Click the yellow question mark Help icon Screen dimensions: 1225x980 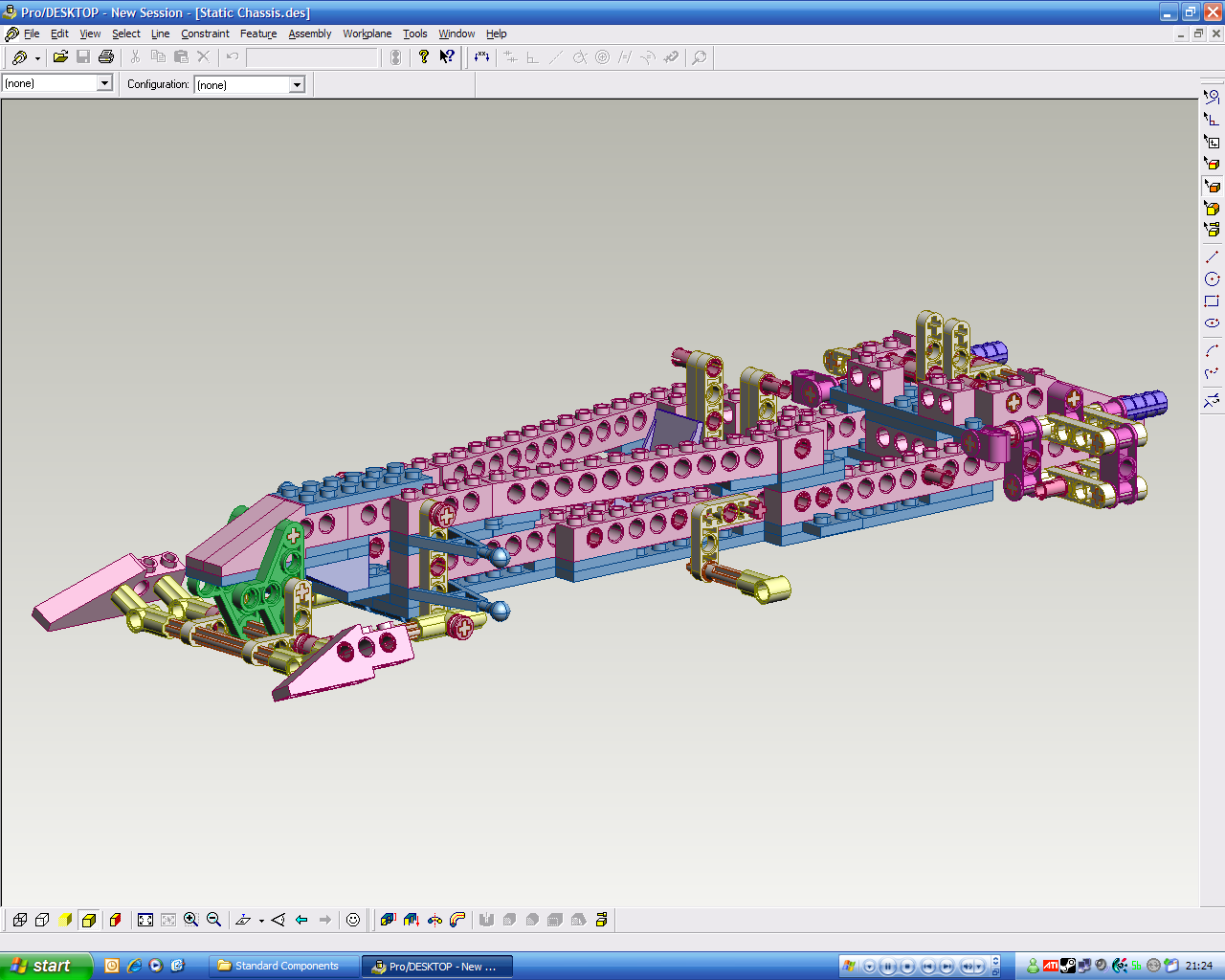[x=424, y=57]
